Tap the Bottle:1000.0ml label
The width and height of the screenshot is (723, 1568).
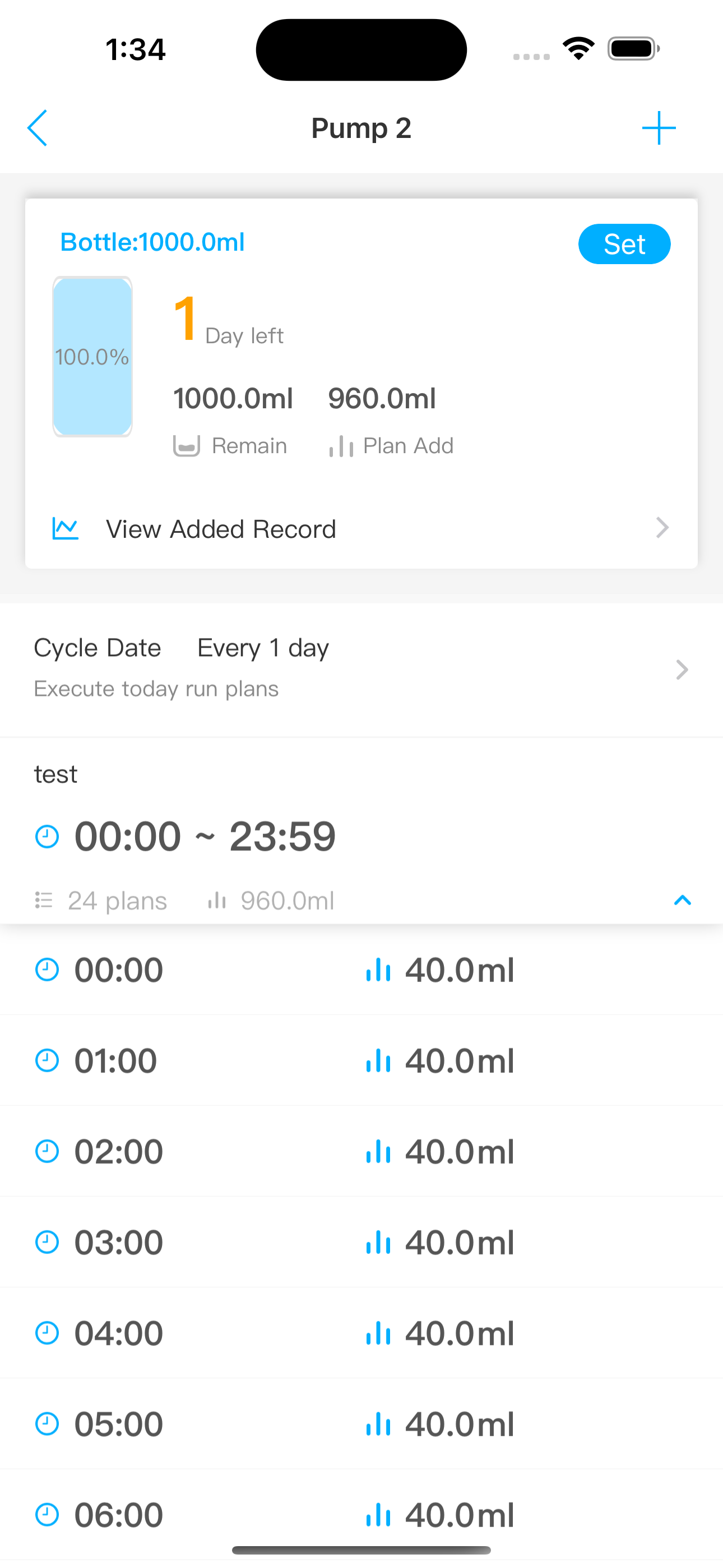pyautogui.click(x=152, y=242)
